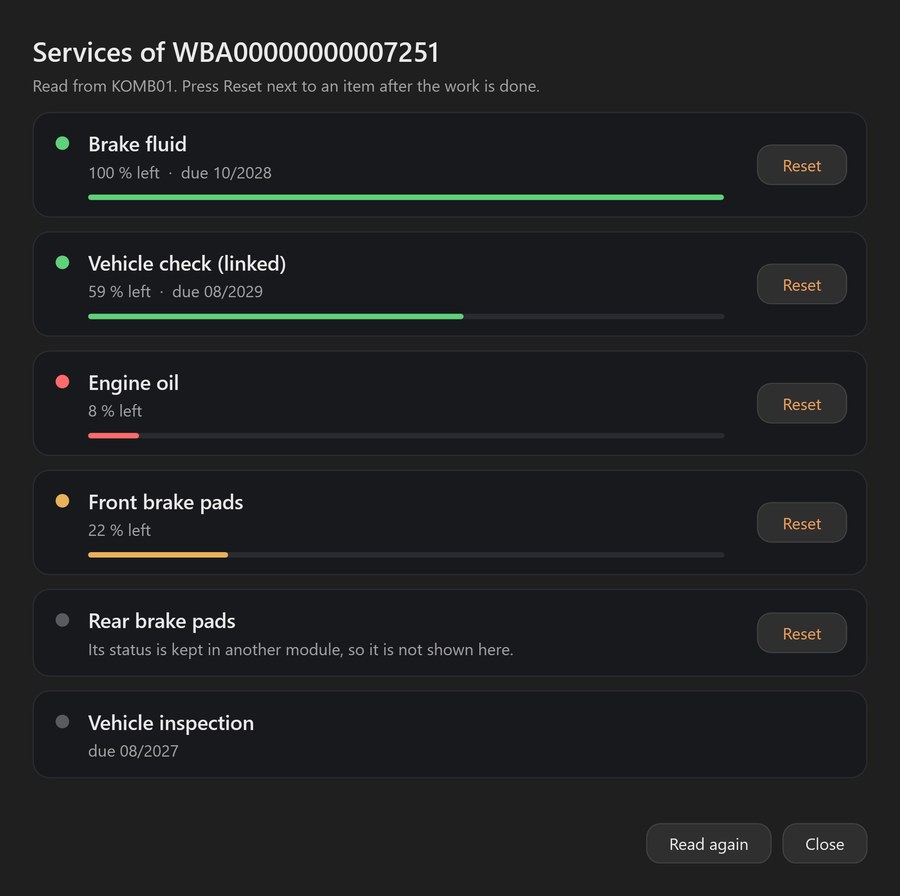
Task: Click the red status dot for Engine oil
Action: 63,382
